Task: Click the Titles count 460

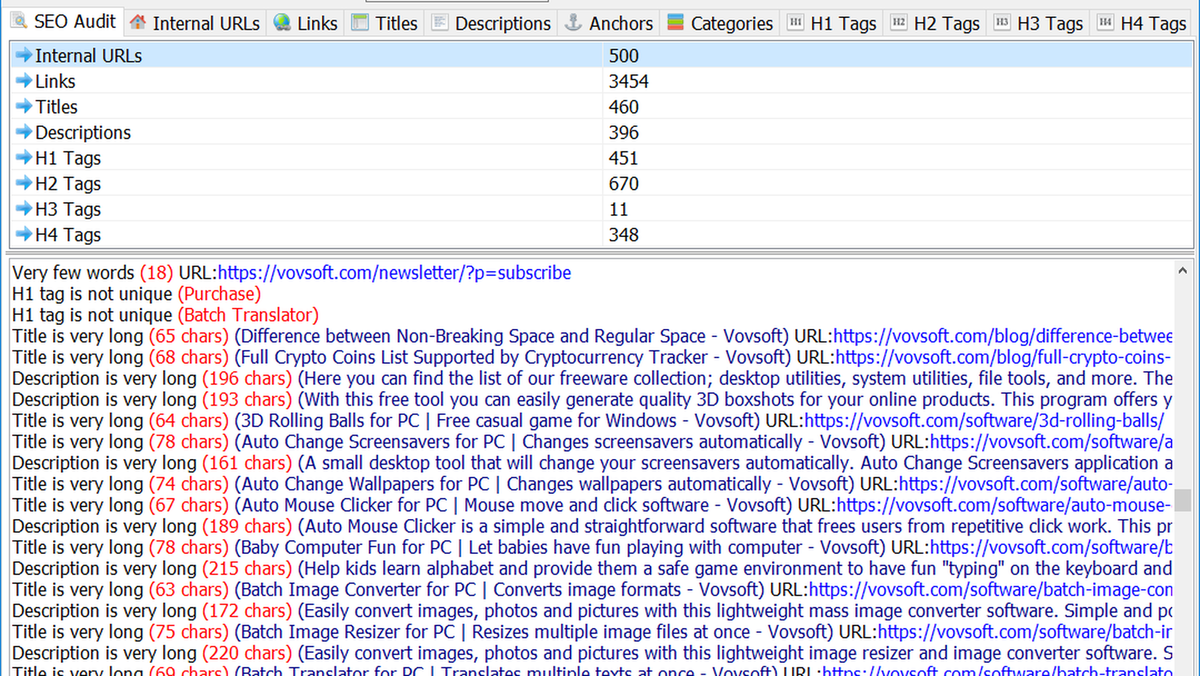Action: [x=623, y=107]
